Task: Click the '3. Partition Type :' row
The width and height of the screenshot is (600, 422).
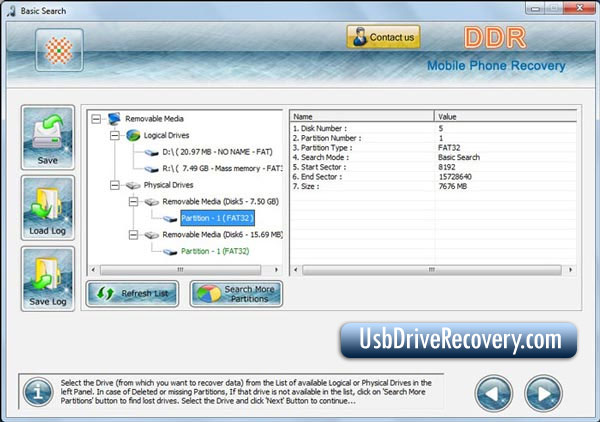Action: (433, 148)
